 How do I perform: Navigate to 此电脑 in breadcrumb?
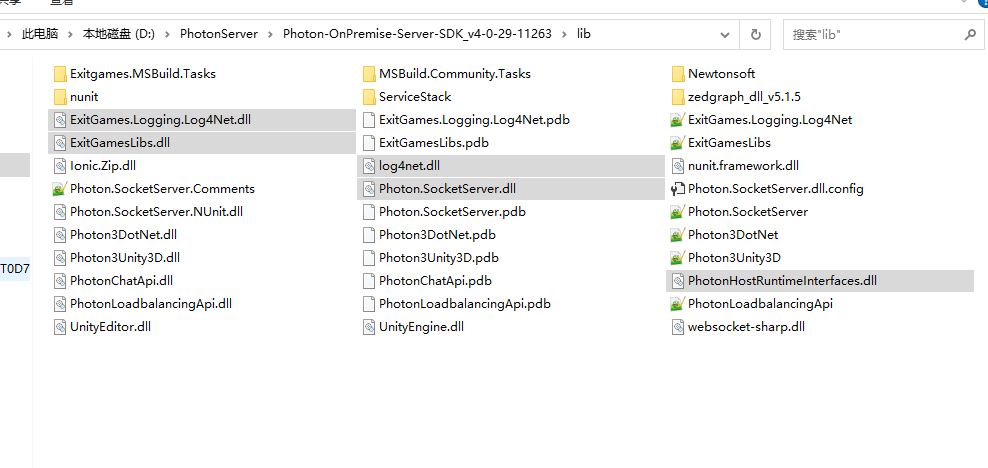(40, 35)
